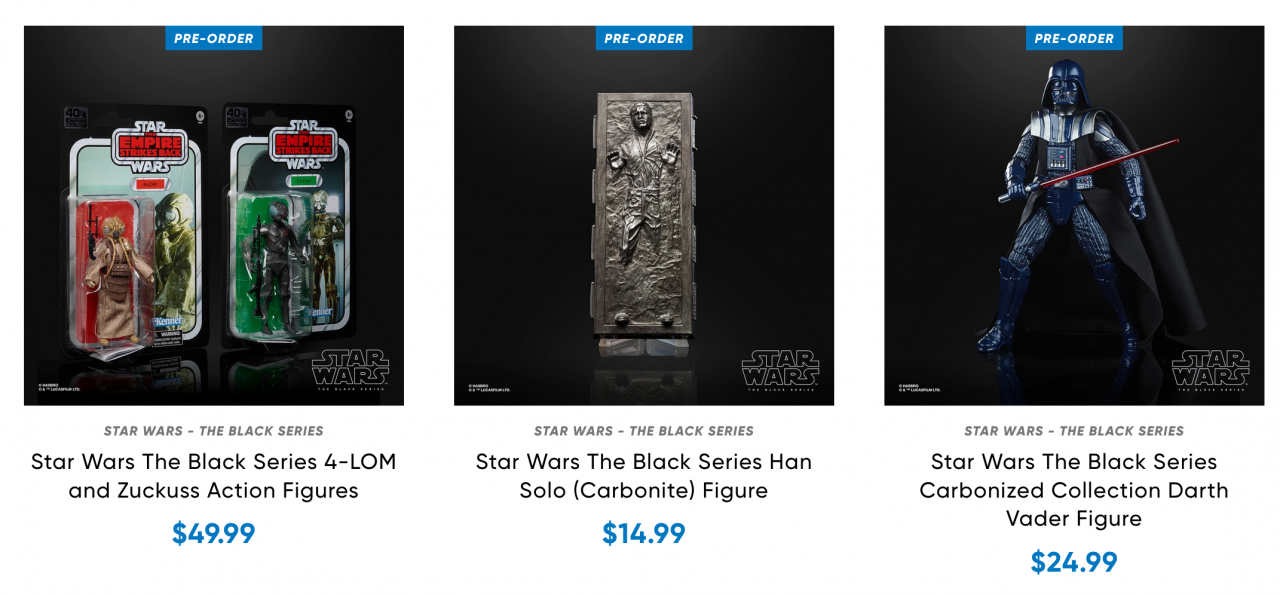View the Han Solo carbonite block image

[644, 220]
